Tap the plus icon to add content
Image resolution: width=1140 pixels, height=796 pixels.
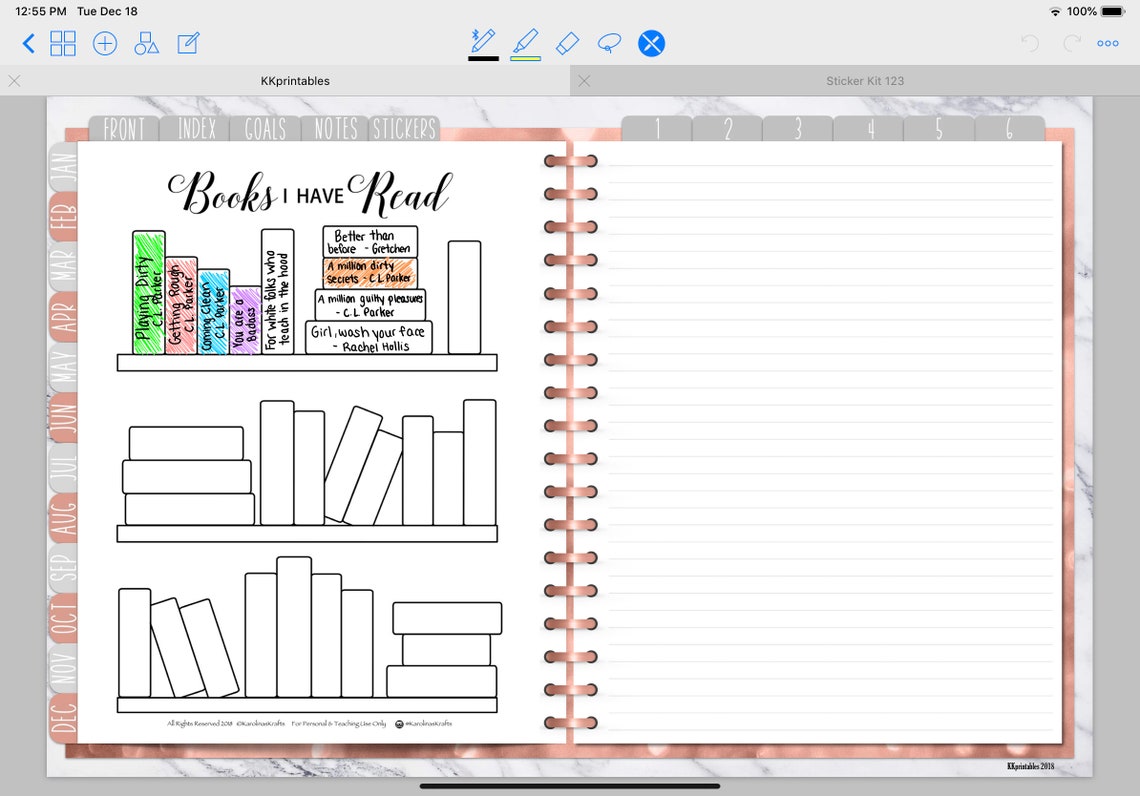coord(105,43)
